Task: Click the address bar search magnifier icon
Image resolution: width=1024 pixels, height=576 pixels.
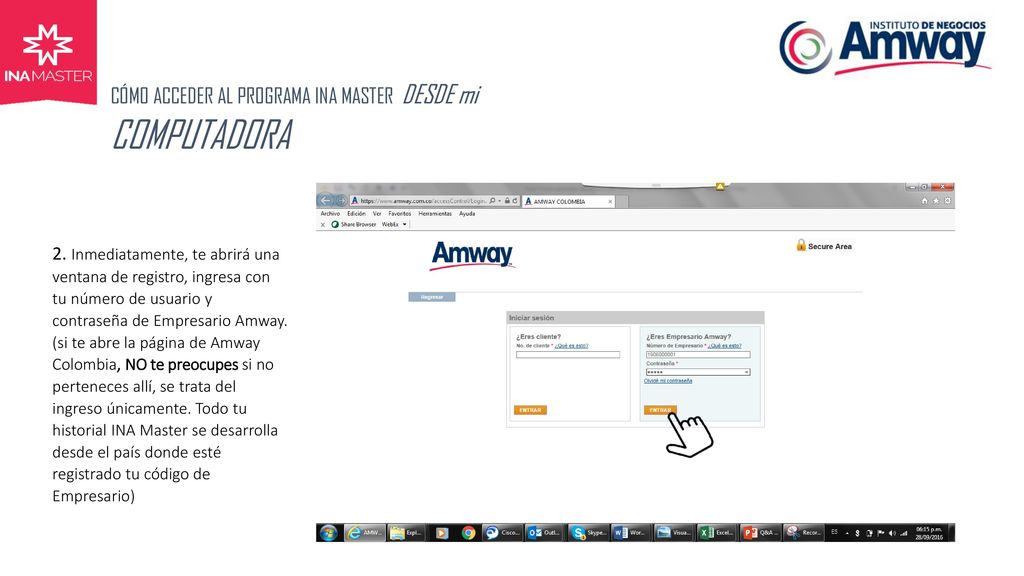Action: click(x=492, y=200)
